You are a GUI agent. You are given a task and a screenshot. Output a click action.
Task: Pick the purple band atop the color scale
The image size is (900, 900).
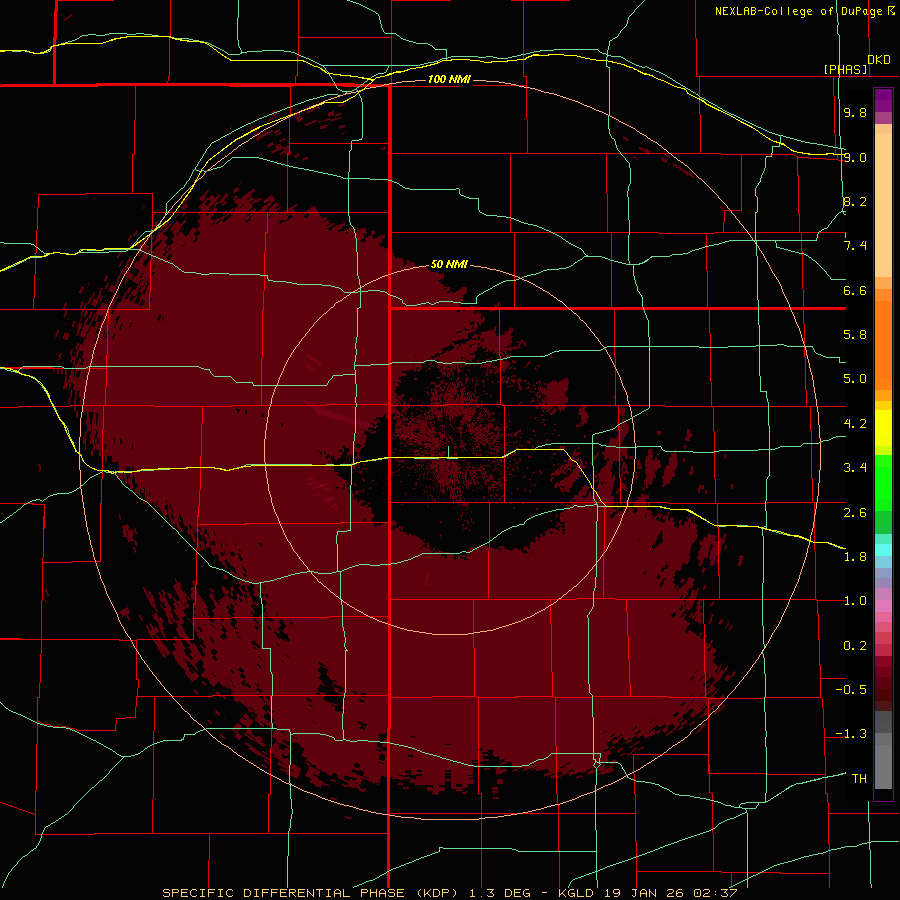pyautogui.click(x=883, y=101)
